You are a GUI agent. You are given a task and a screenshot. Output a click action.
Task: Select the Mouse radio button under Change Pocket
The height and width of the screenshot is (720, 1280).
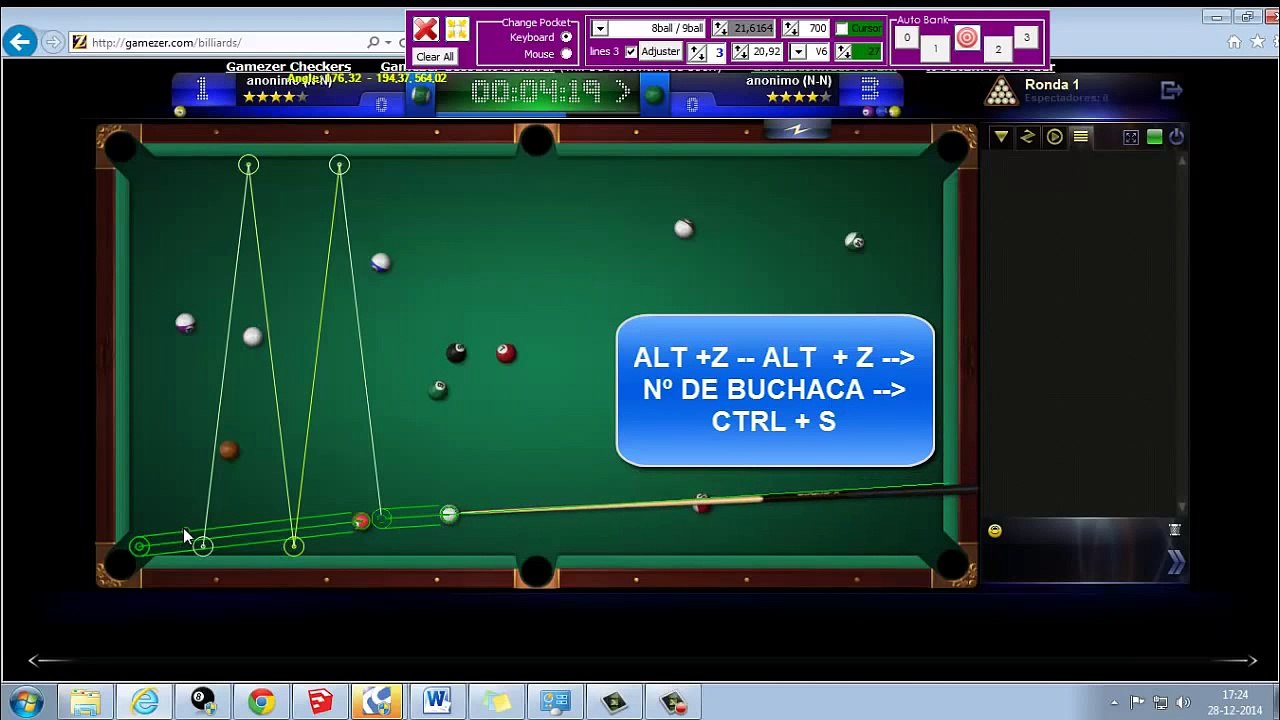(x=566, y=55)
